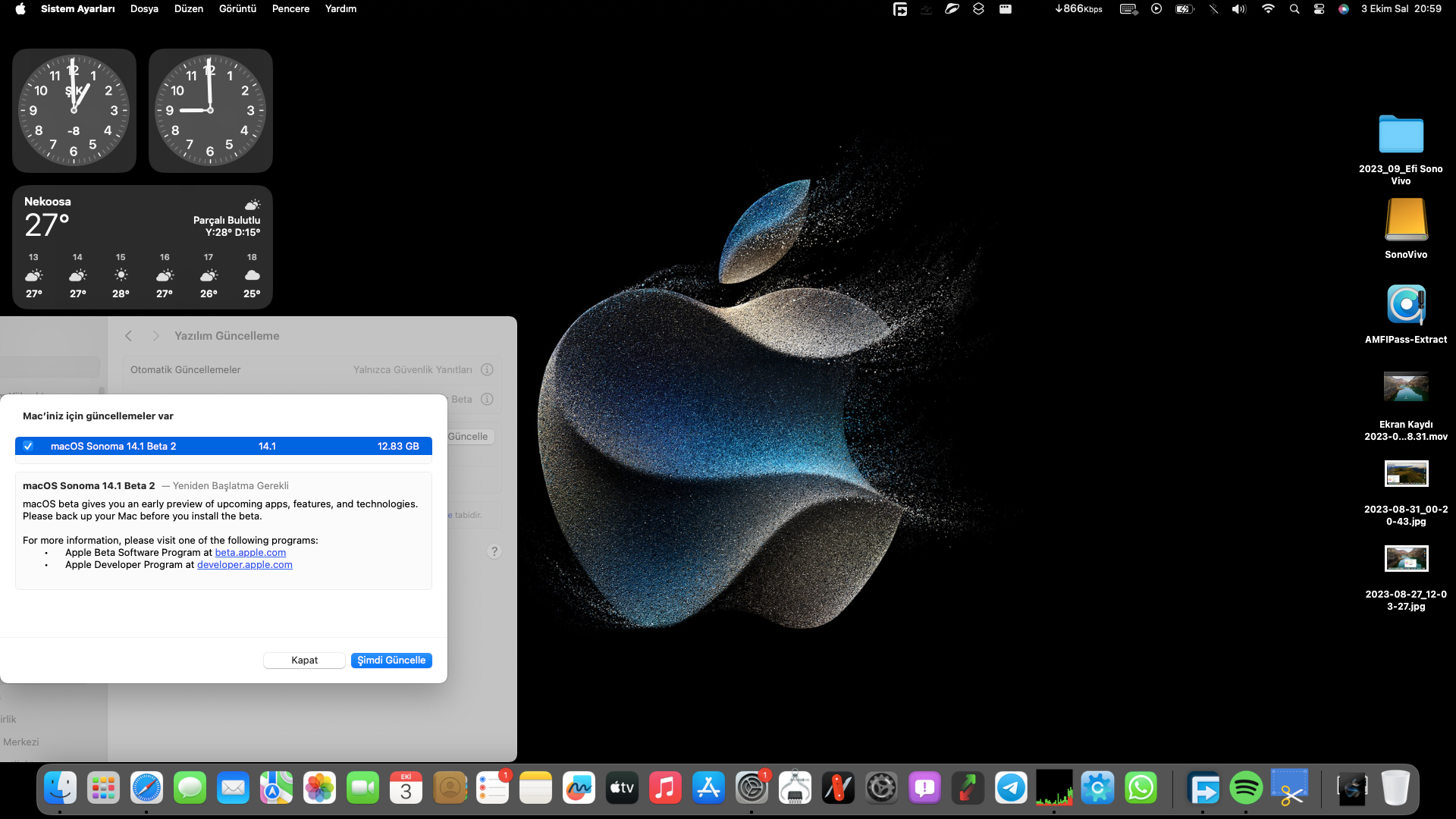Viewport: 1456px width, 819px height.
Task: Select the 2023-08-27_12-03-27.jpg thumbnail
Action: coord(1406,559)
